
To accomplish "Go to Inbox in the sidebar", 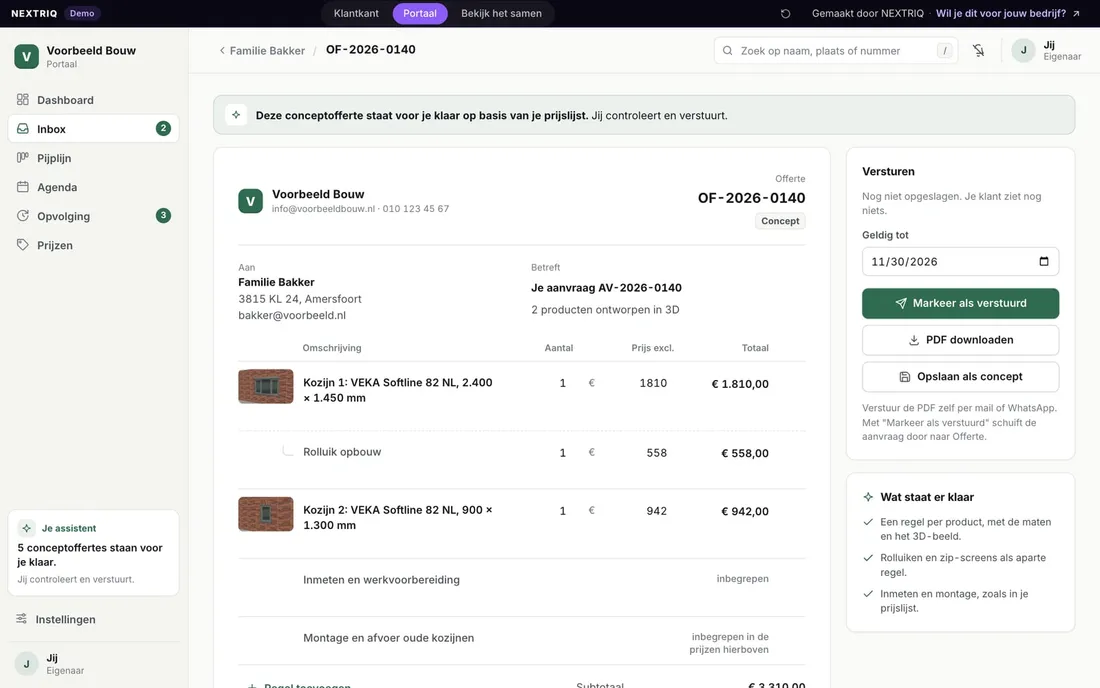I will 93,129.
